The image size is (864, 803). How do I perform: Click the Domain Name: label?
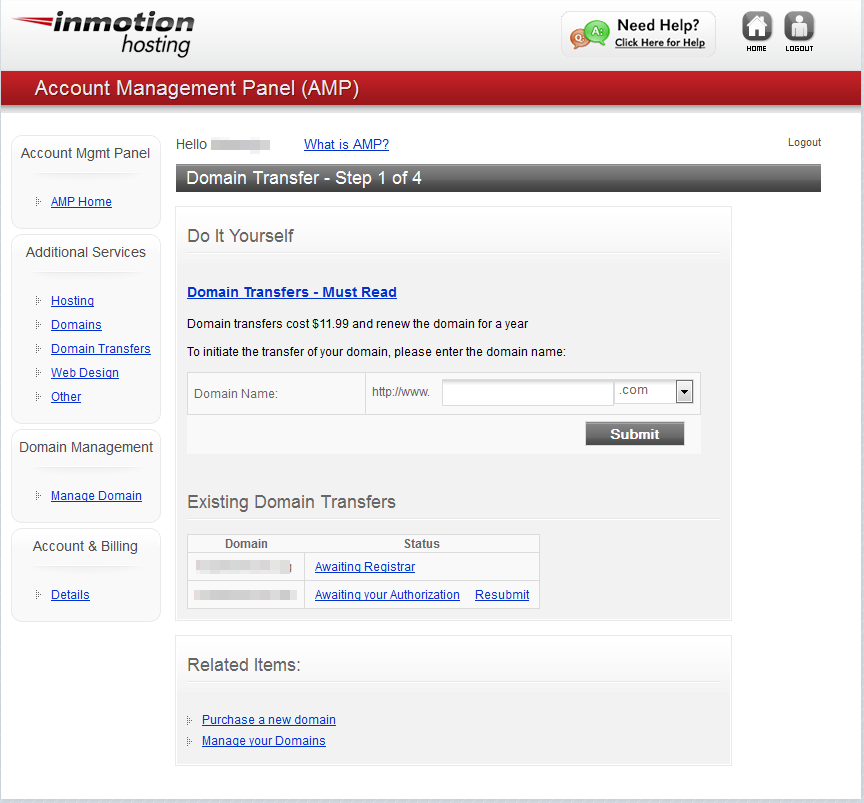(x=236, y=394)
